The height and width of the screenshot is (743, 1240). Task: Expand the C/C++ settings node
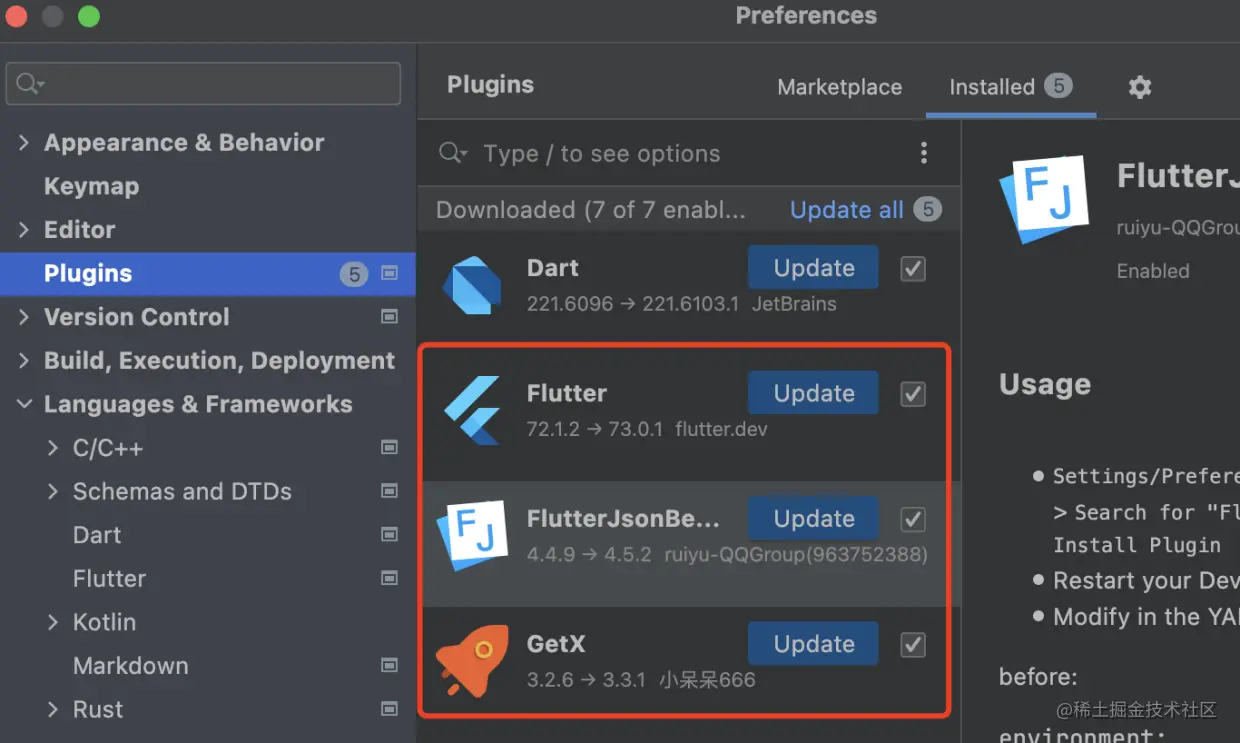click(53, 448)
